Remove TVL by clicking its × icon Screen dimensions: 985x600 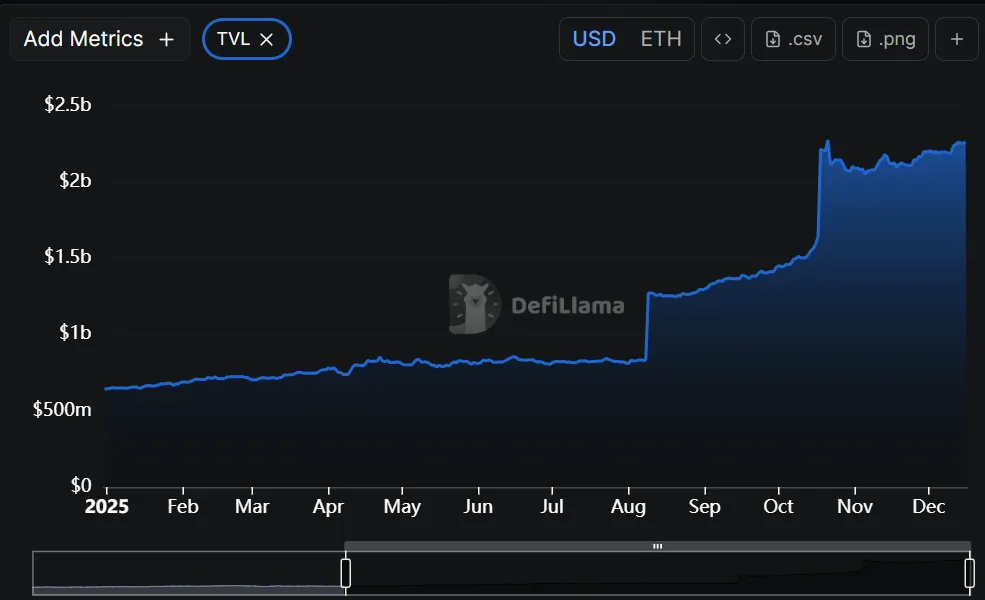pos(265,38)
